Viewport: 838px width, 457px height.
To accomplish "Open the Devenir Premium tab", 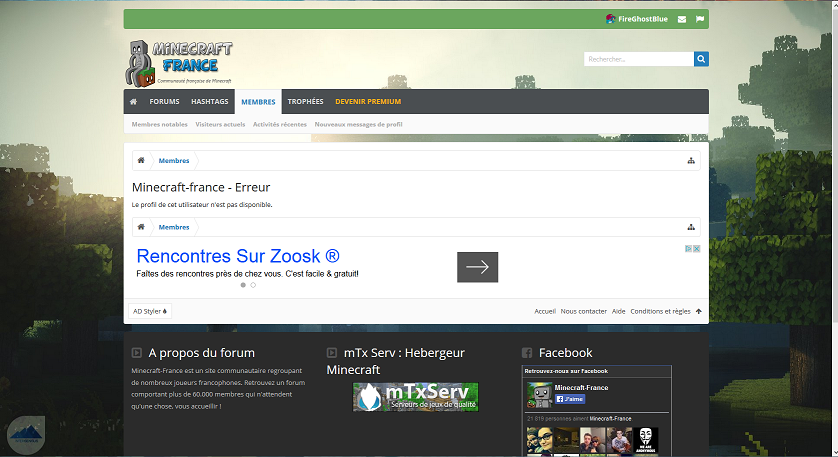I will pos(368,102).
